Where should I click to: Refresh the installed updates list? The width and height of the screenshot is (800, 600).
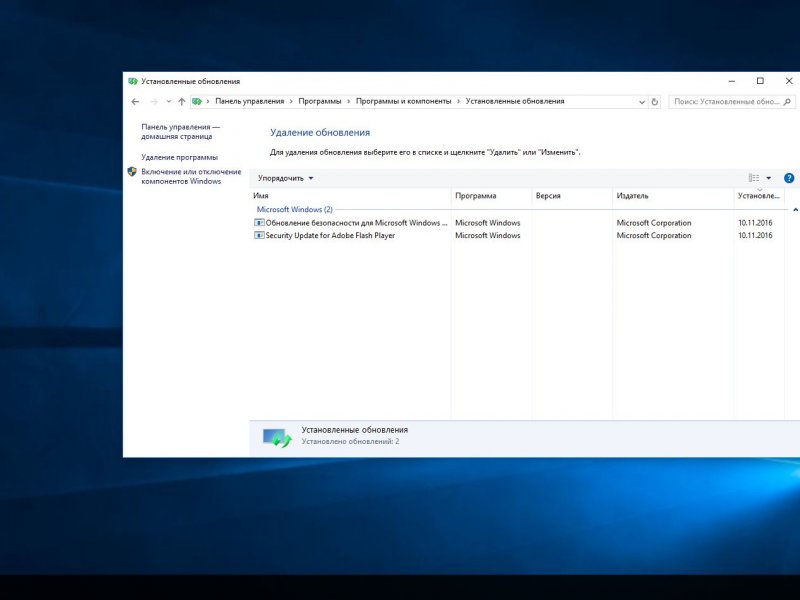pyautogui.click(x=655, y=102)
